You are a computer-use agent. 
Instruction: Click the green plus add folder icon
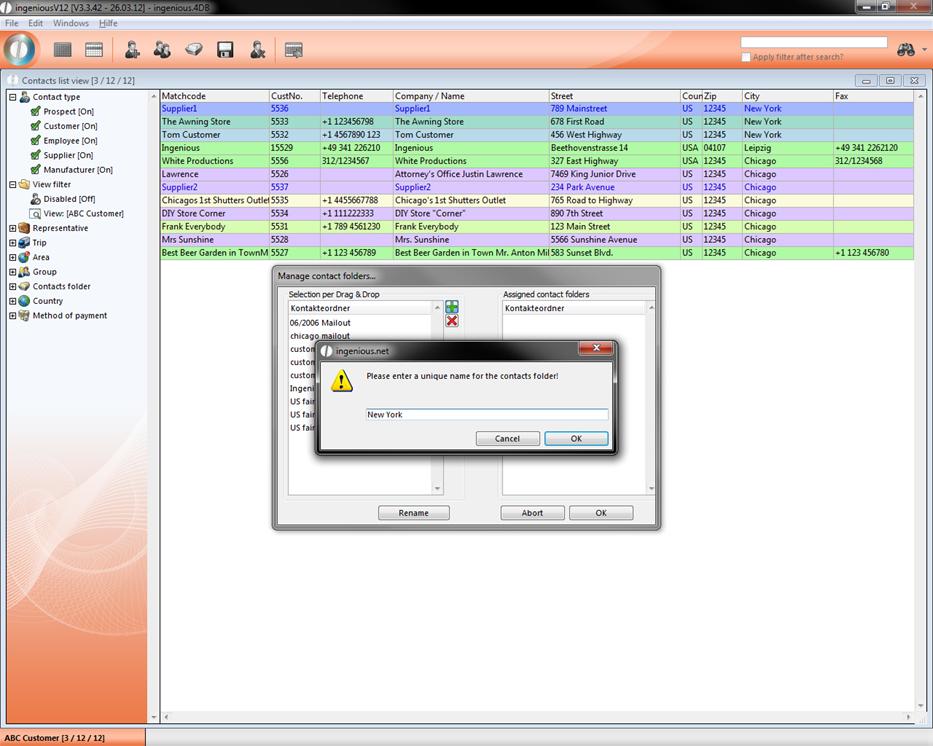pos(452,307)
